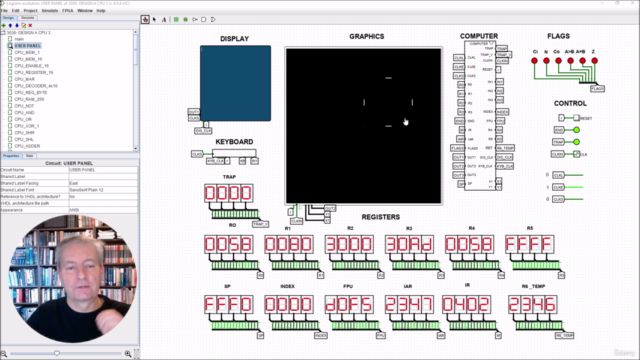Viewport: 640px width, 360px height.
Task: Click the Ci flag red LED
Action: tap(534, 60)
